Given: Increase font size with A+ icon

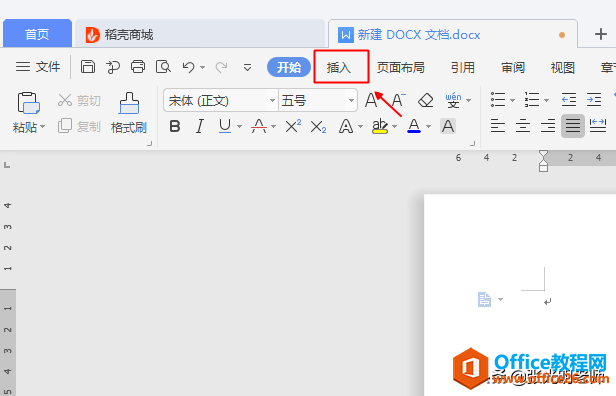Looking at the screenshot, I should click(x=371, y=100).
